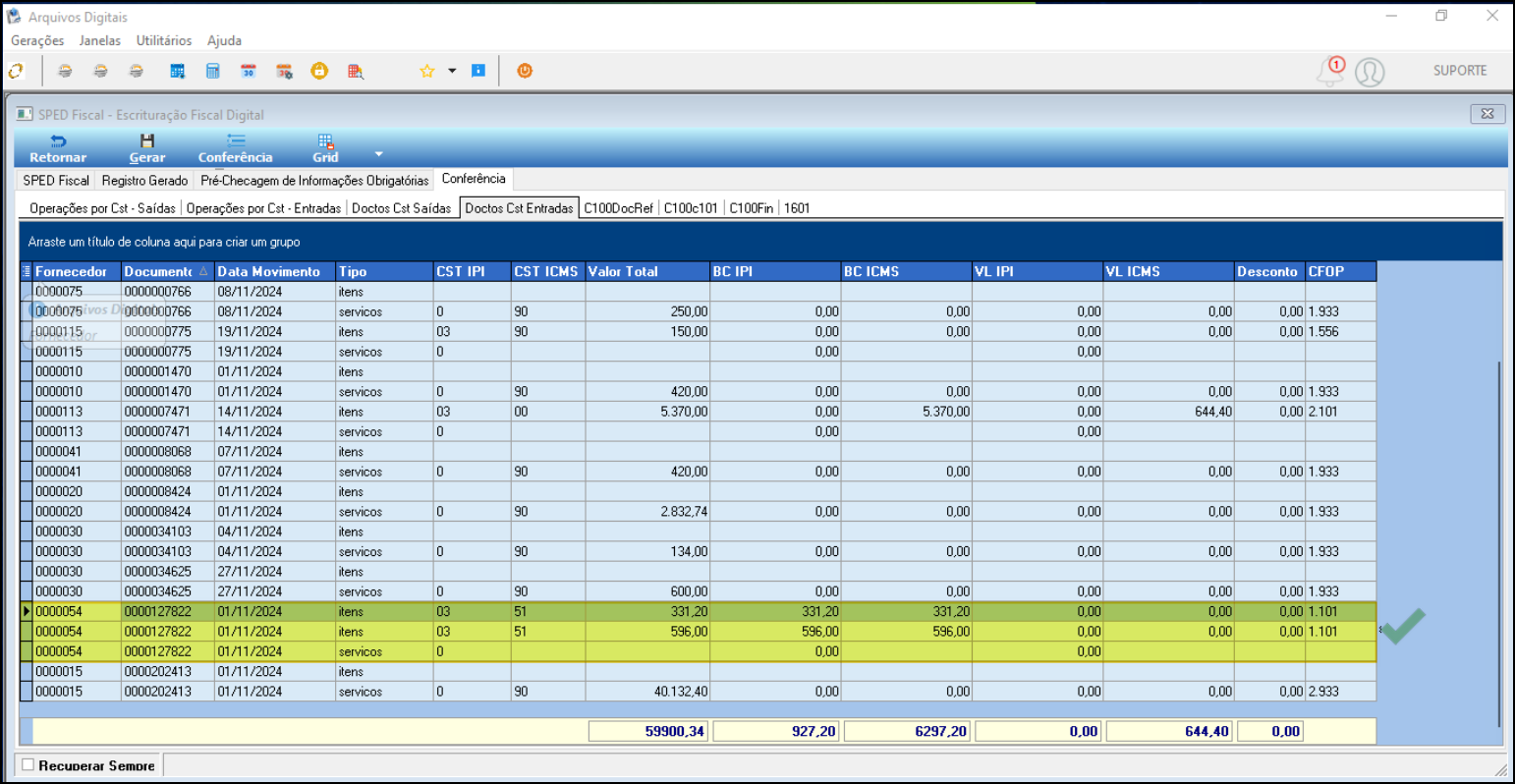This screenshot has width=1515, height=784.
Task: Click the CST ICMS column header
Action: pyautogui.click(x=547, y=271)
